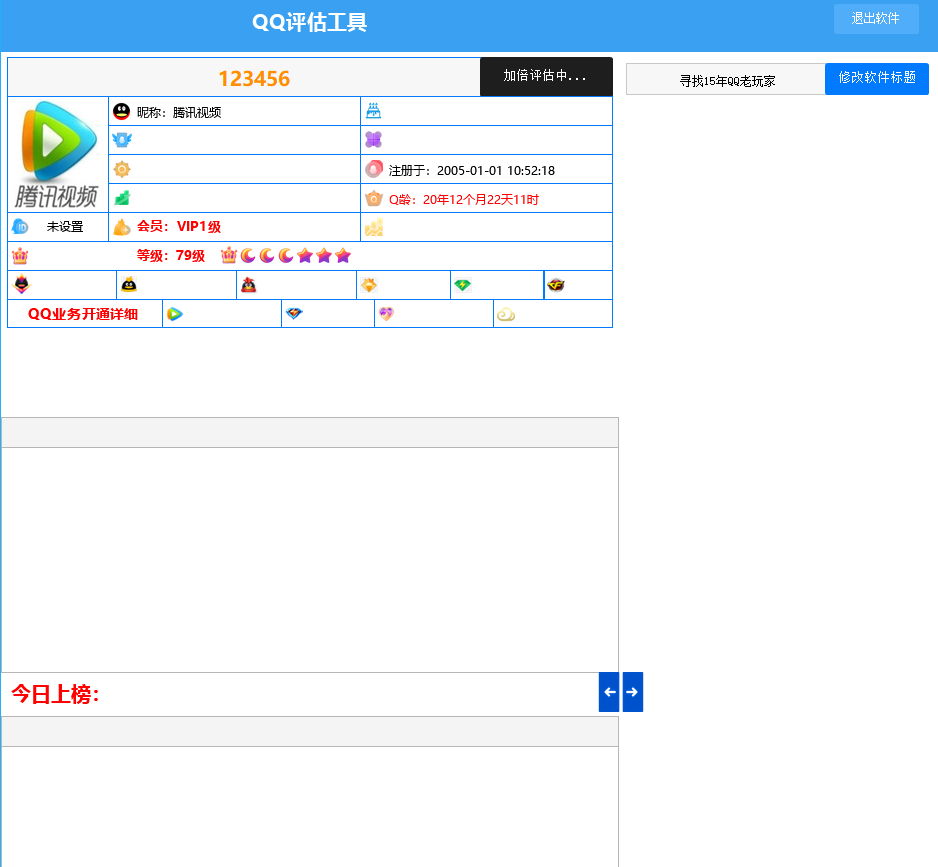The height and width of the screenshot is (867, 938).
Task: Click the purple clover icon
Action: (x=373, y=140)
